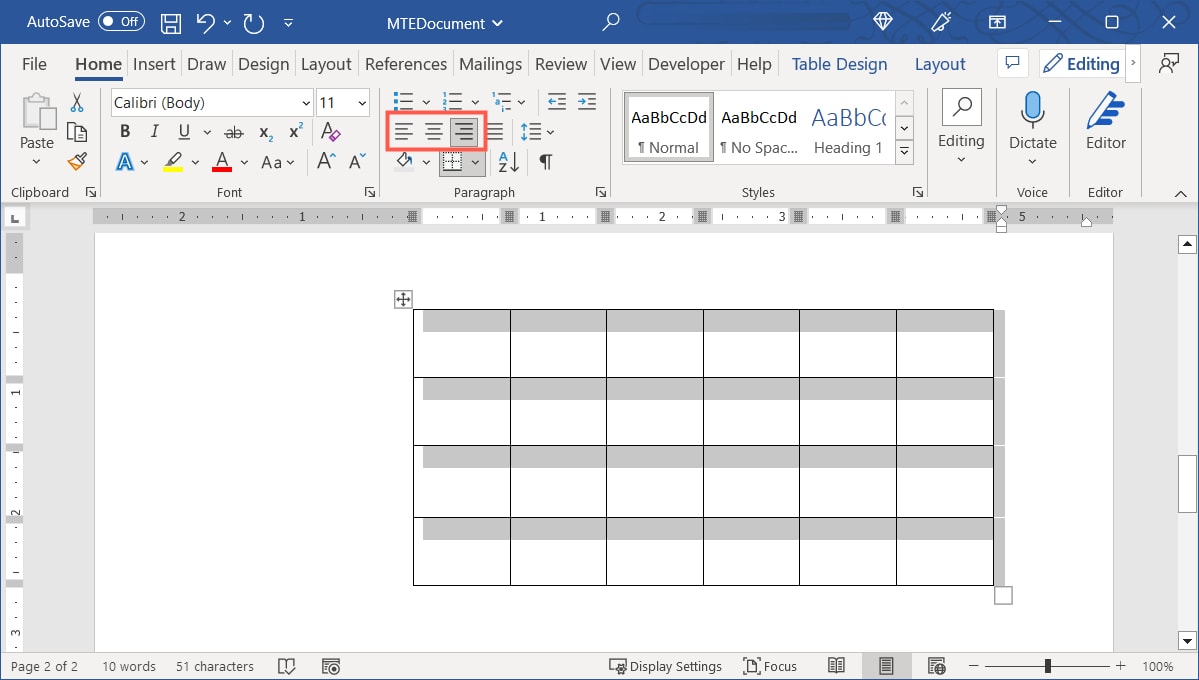Open the Mailings ribbon tab

pyautogui.click(x=490, y=63)
